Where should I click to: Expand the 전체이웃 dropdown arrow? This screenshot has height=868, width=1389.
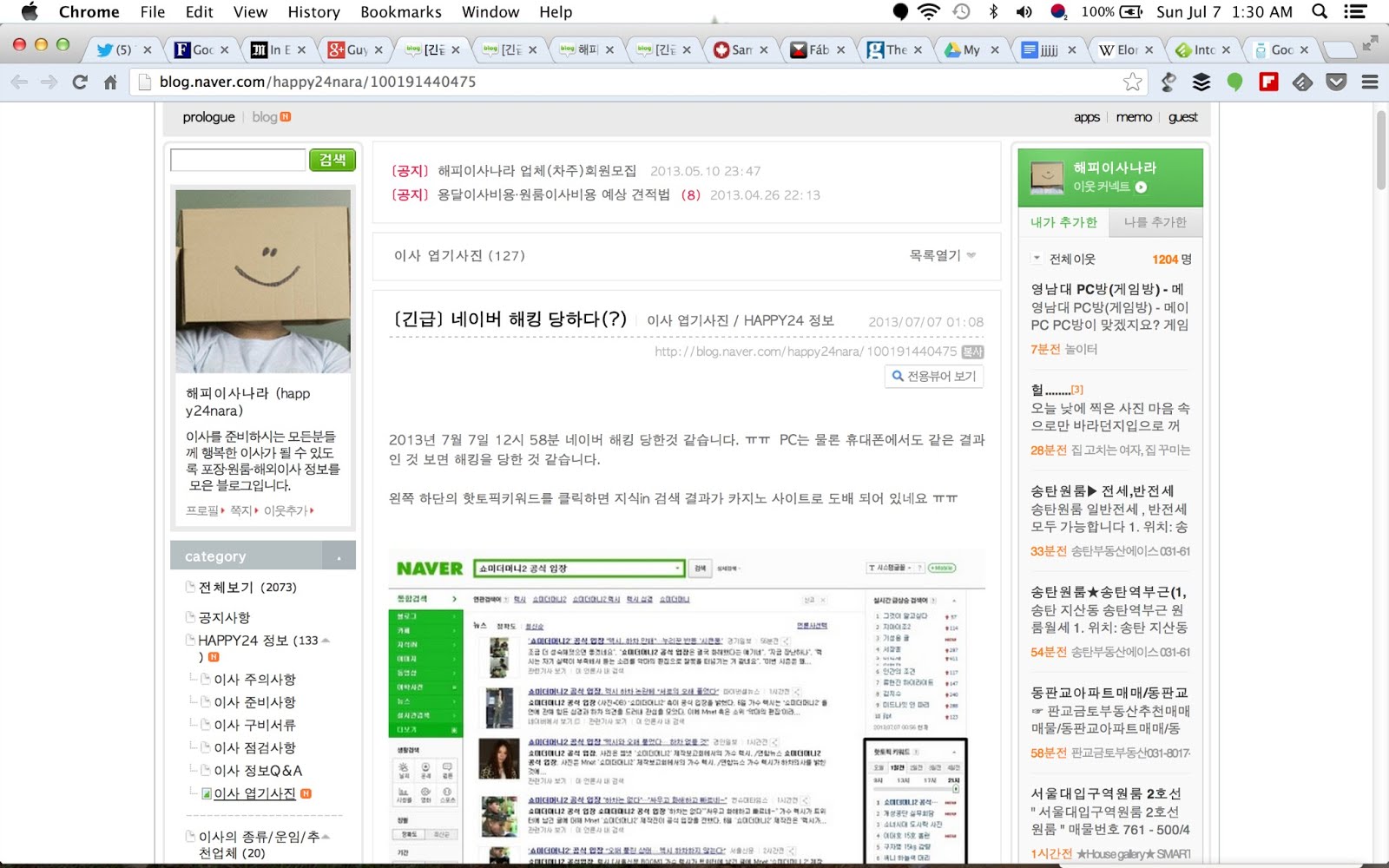1036,259
